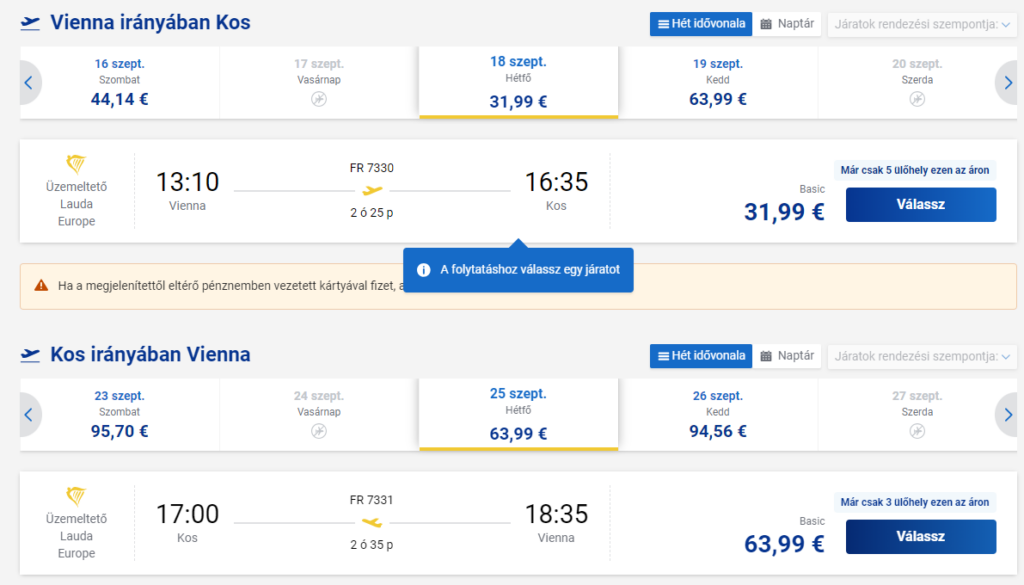The height and width of the screenshot is (585, 1024).
Task: Open outbound Járatok rendezési szempontja dropdown
Action: coord(922,24)
